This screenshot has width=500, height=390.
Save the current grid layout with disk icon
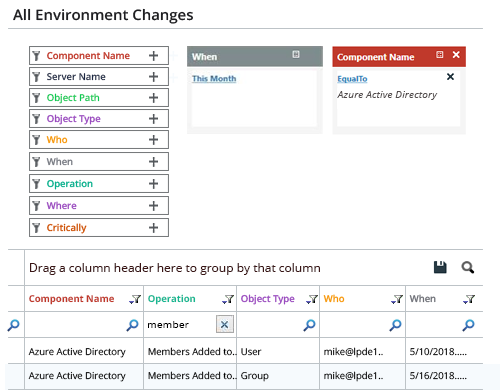[440, 267]
